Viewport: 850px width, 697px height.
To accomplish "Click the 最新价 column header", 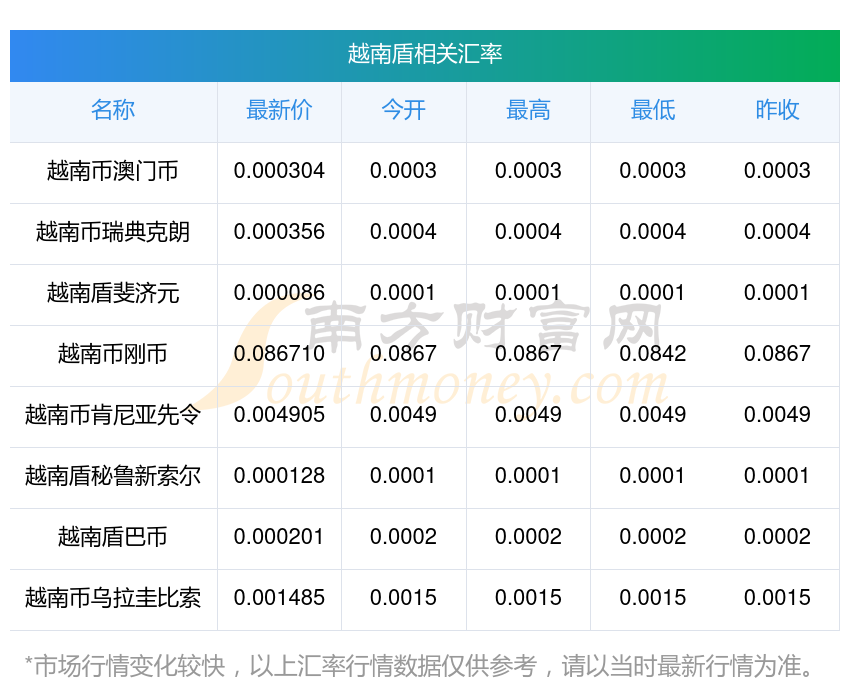I will (x=279, y=110).
